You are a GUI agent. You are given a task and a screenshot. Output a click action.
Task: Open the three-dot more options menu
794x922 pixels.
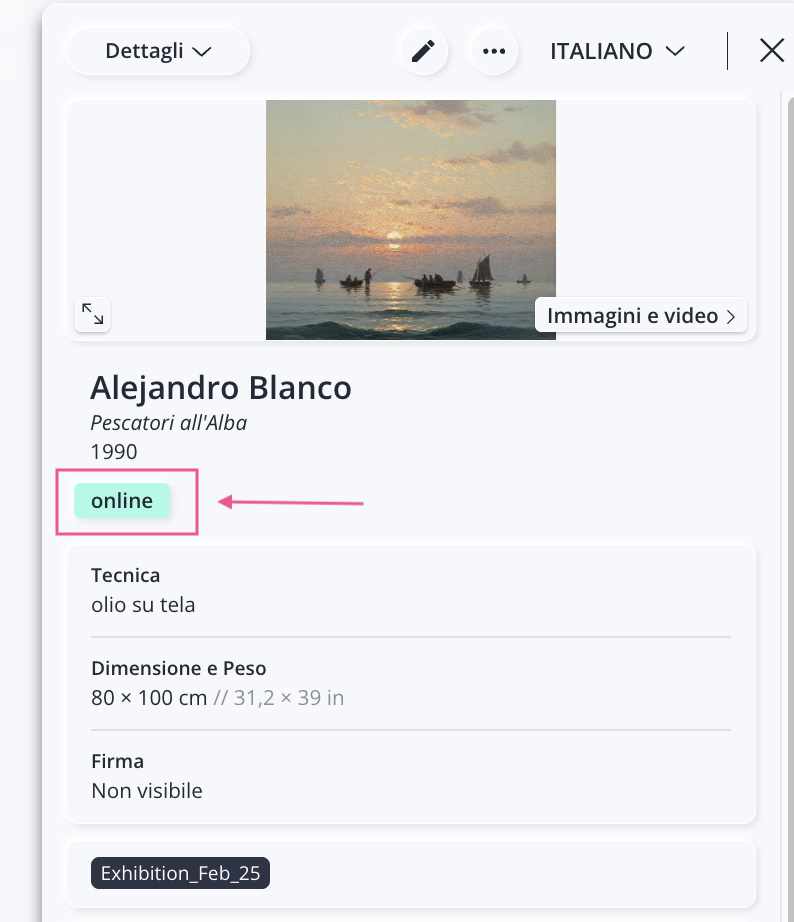[x=494, y=51]
